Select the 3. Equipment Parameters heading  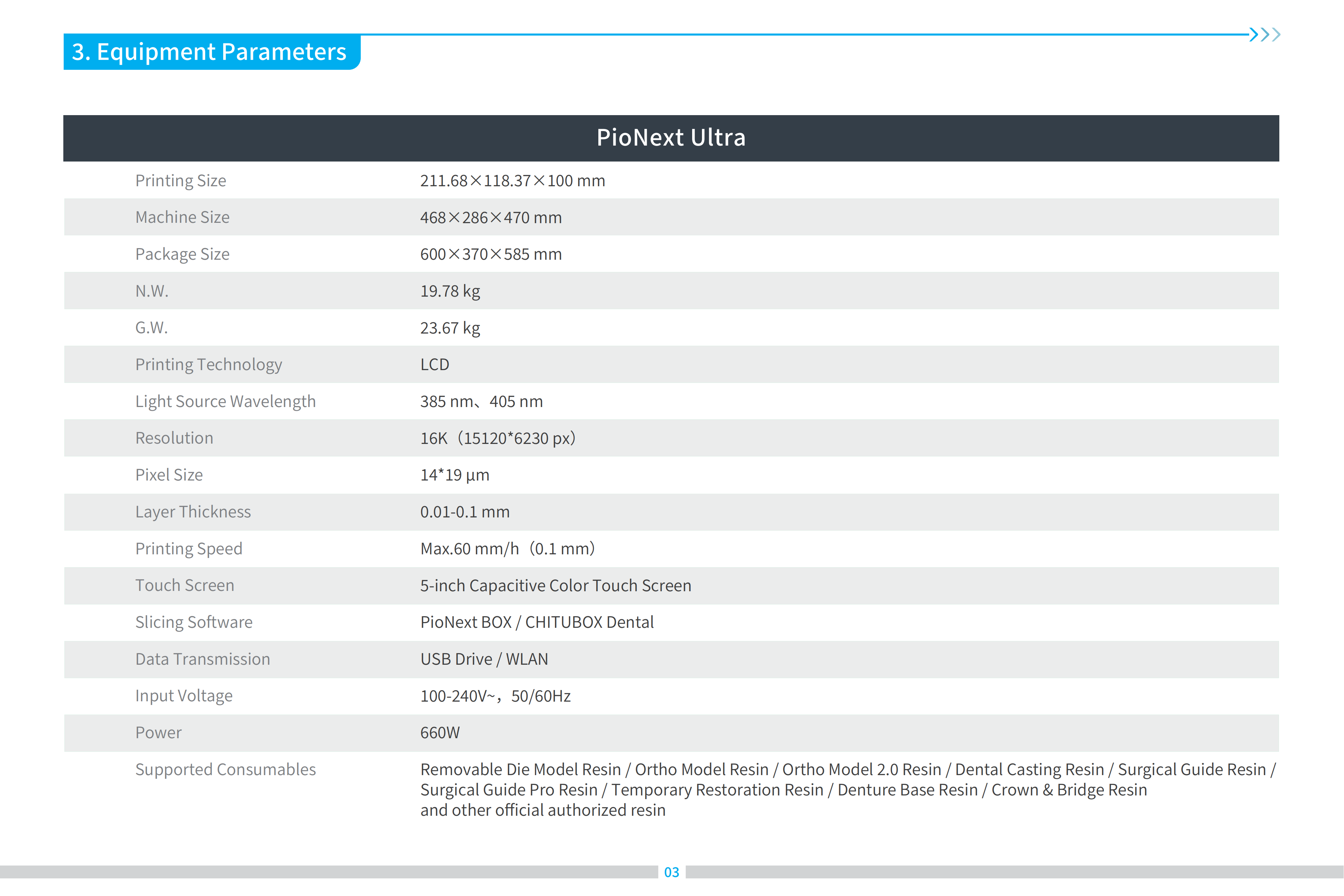point(209,52)
